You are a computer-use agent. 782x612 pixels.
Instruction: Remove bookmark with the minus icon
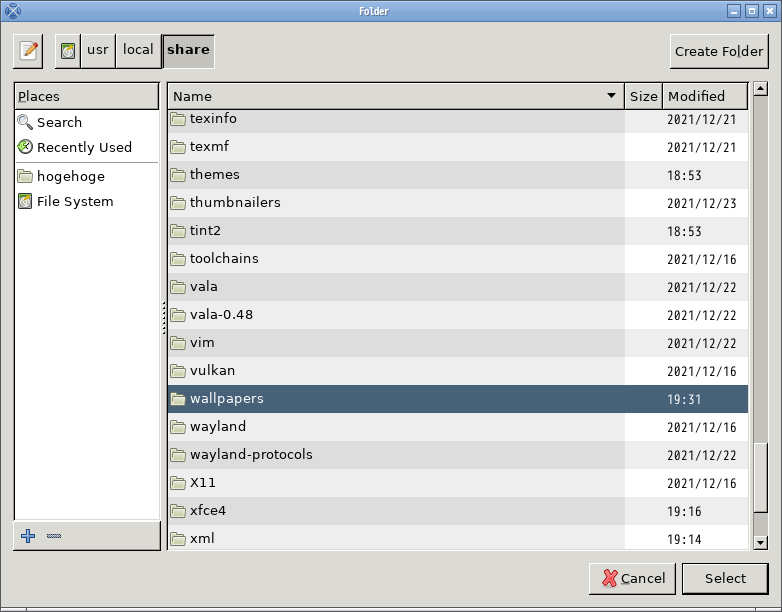coord(54,536)
